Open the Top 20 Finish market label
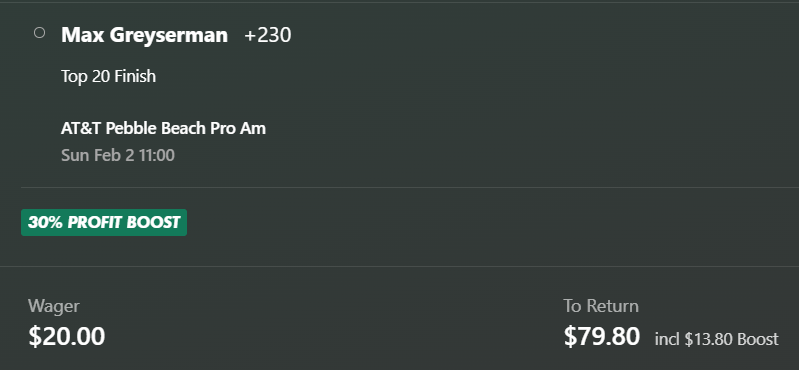The width and height of the screenshot is (799, 370). pyautogui.click(x=109, y=76)
